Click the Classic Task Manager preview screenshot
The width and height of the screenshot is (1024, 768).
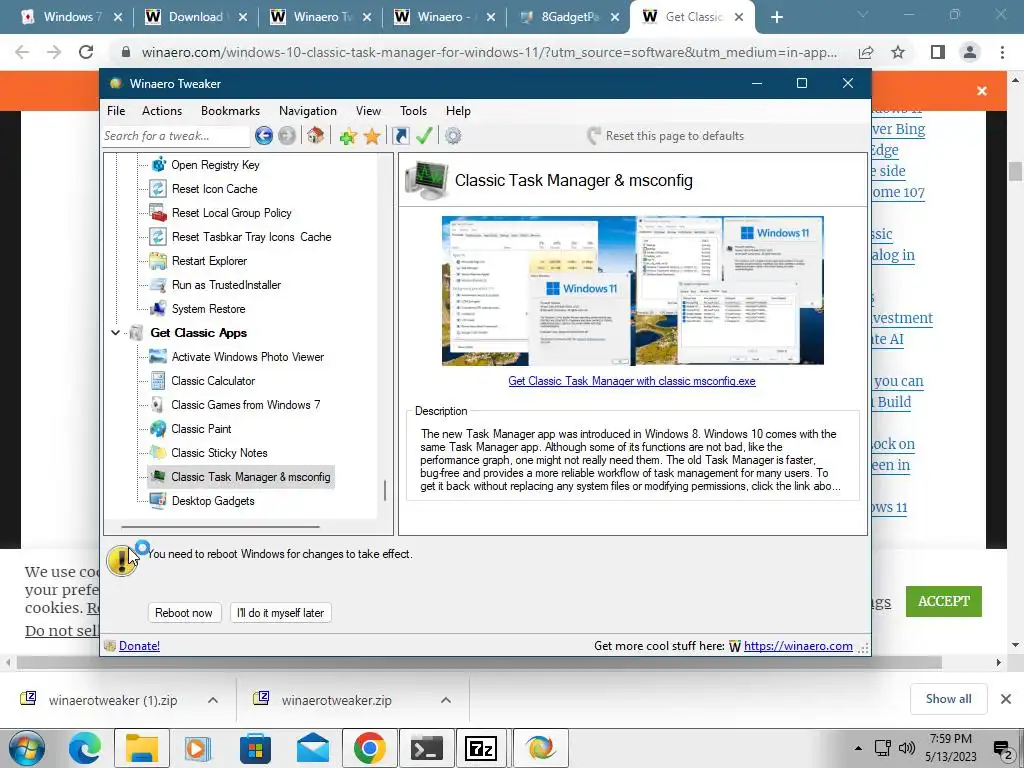coord(632,291)
